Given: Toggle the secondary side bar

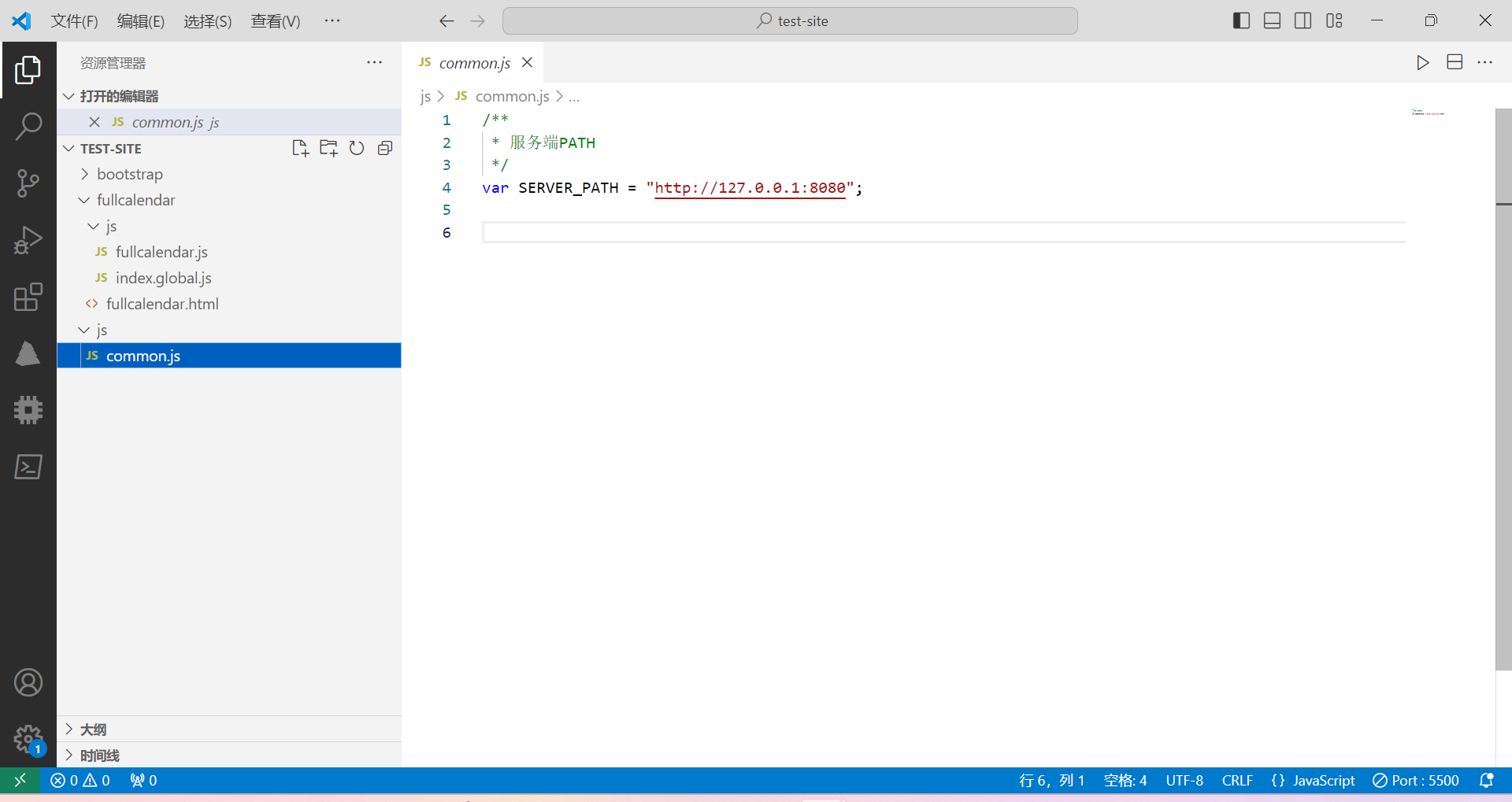Looking at the screenshot, I should pyautogui.click(x=1303, y=21).
